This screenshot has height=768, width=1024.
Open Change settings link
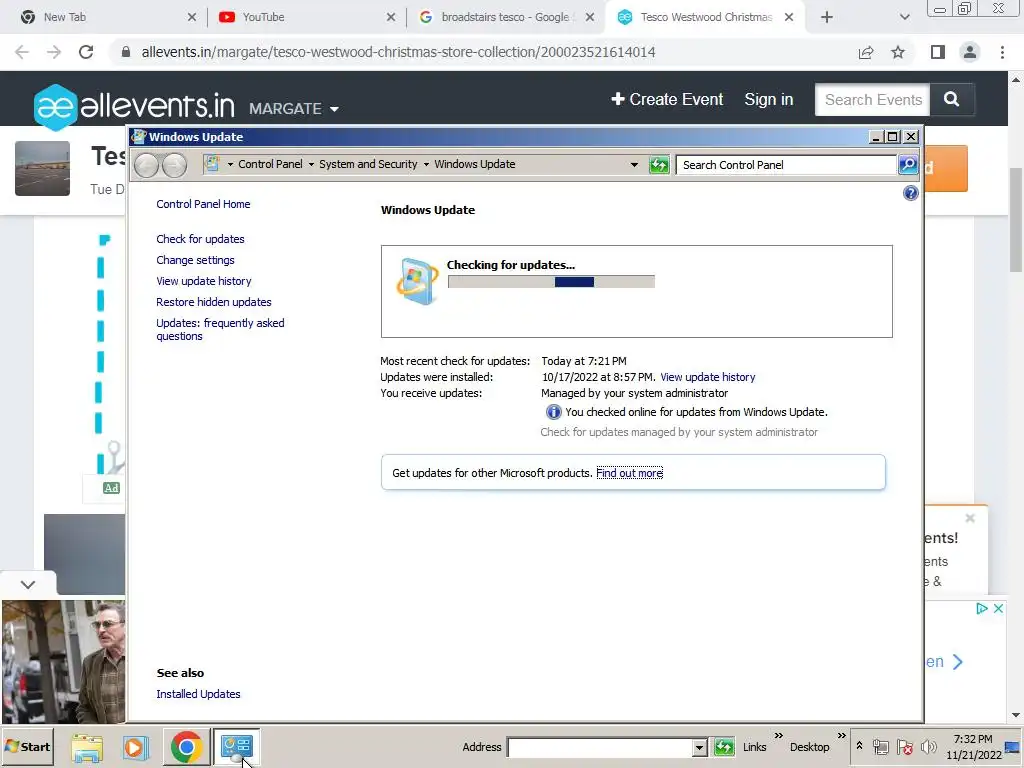click(x=195, y=260)
